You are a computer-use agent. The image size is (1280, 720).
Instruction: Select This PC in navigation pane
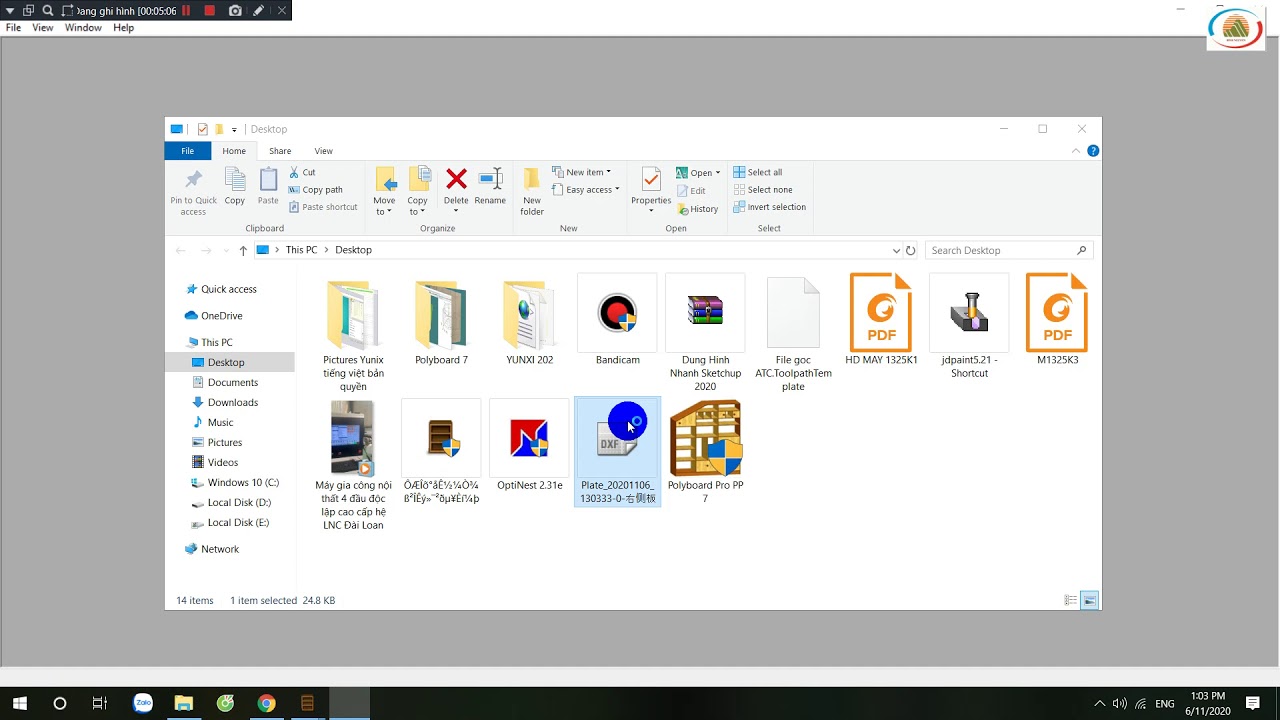click(x=216, y=342)
